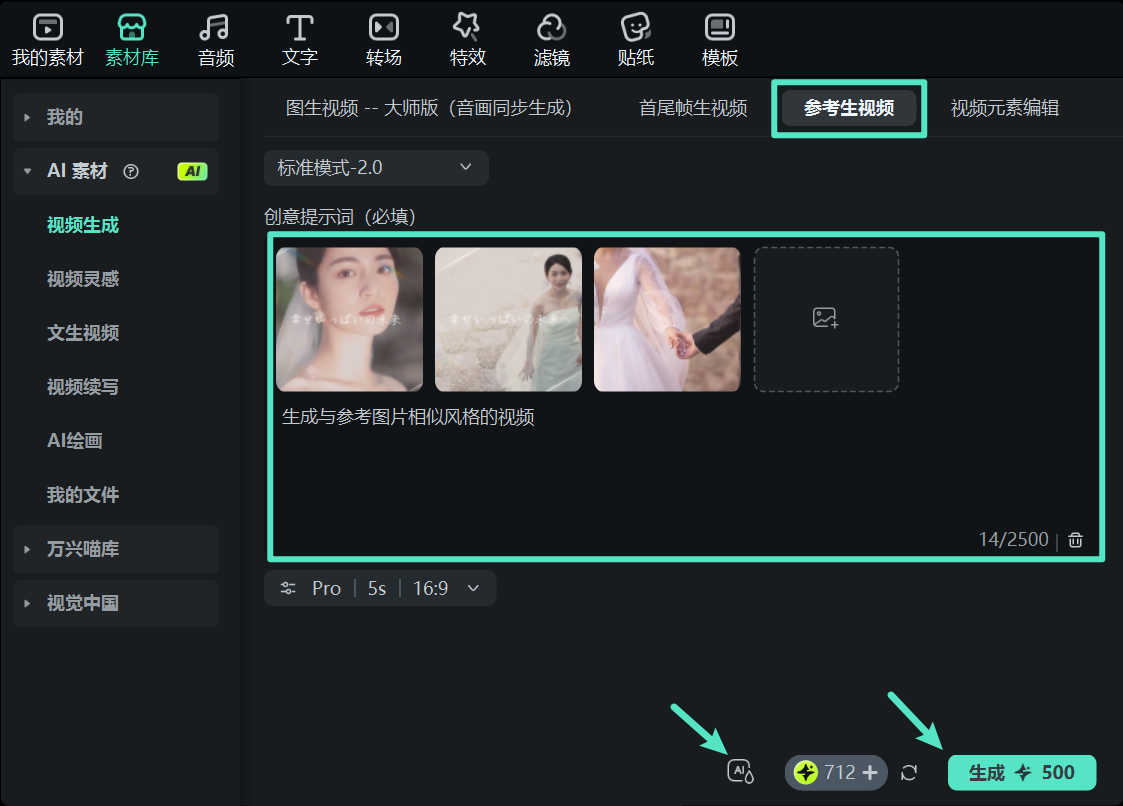Refresh credits with the circular arrow icon

click(909, 771)
